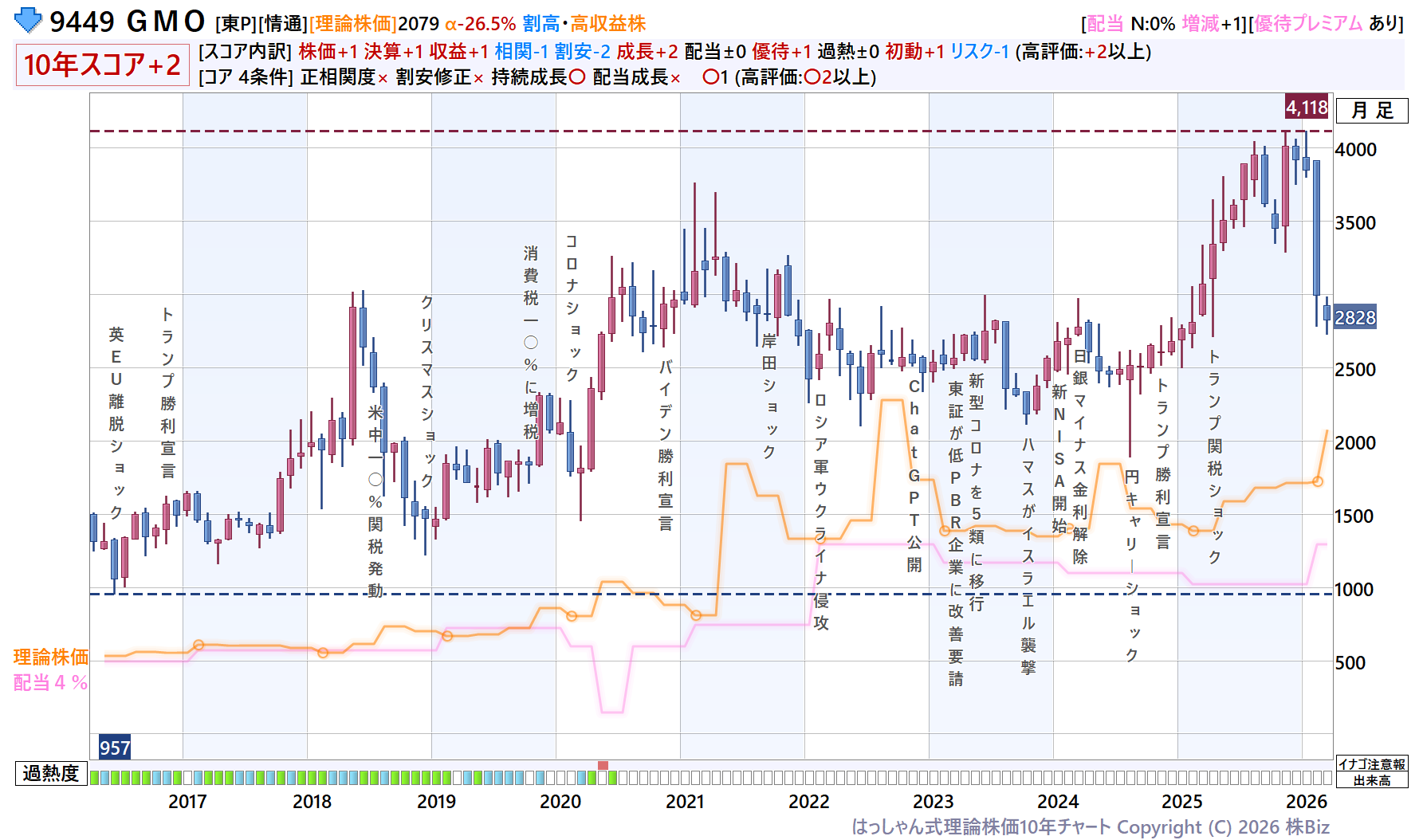
Task: Click the イナゴ注意報 label
Action: 1371,764
